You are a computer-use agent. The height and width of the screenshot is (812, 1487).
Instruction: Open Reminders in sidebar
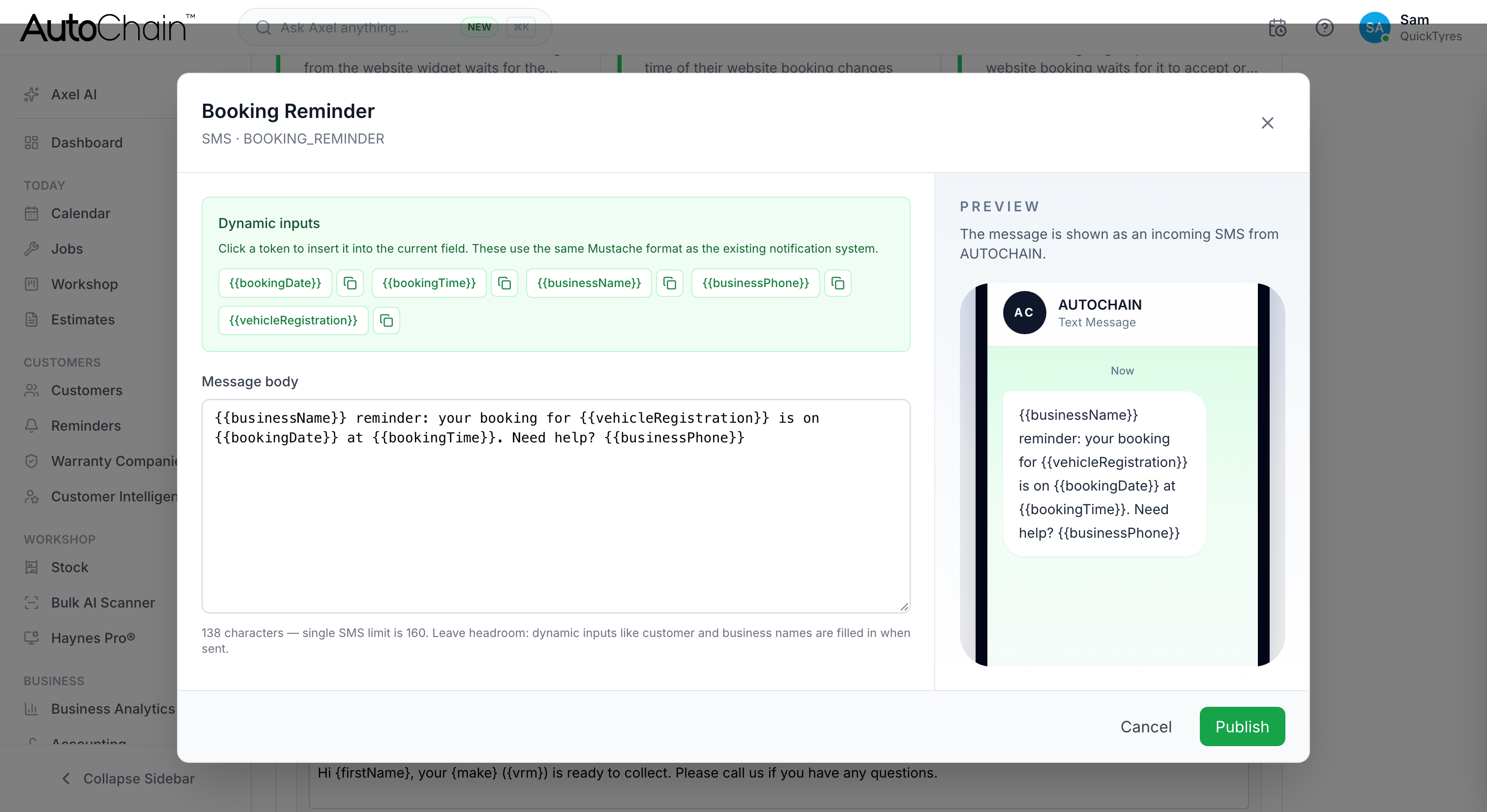click(x=72, y=426)
